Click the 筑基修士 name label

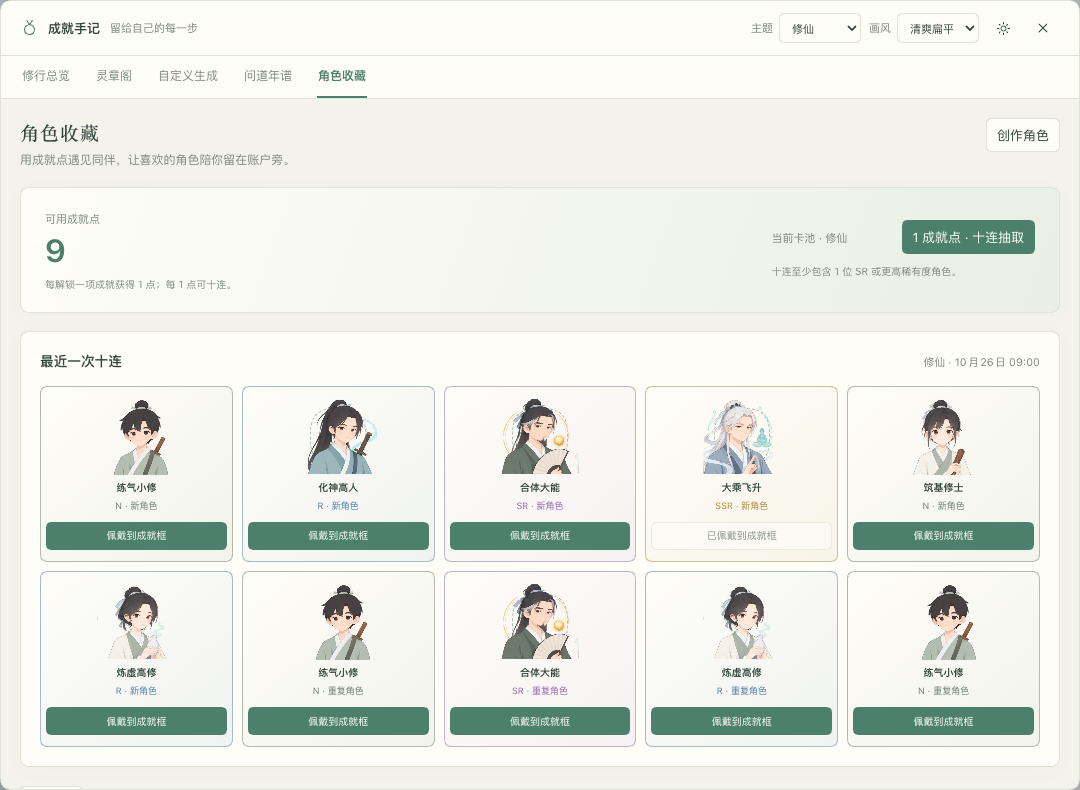[943, 488]
